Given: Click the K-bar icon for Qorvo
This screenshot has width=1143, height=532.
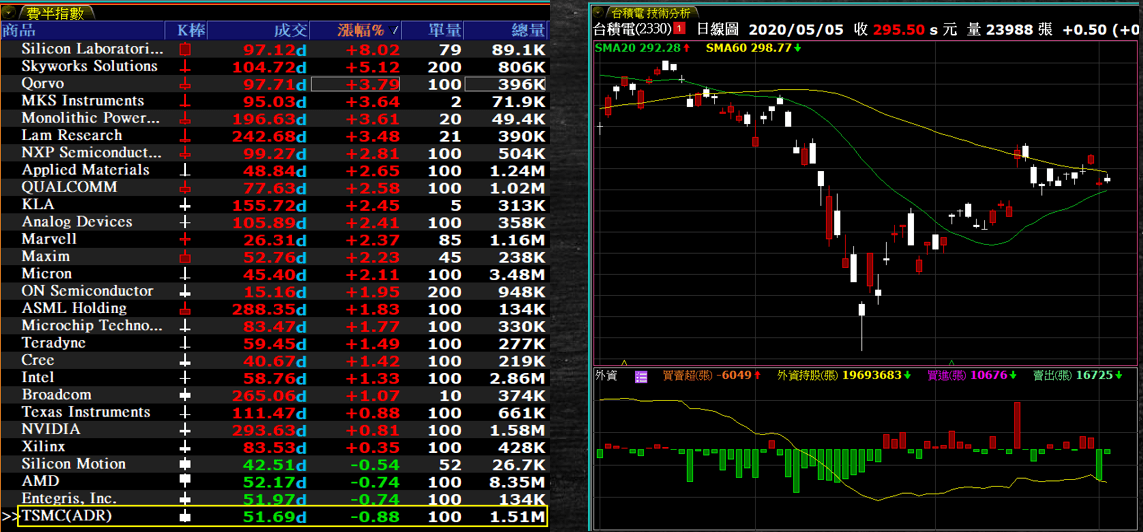Looking at the screenshot, I should [x=185, y=84].
